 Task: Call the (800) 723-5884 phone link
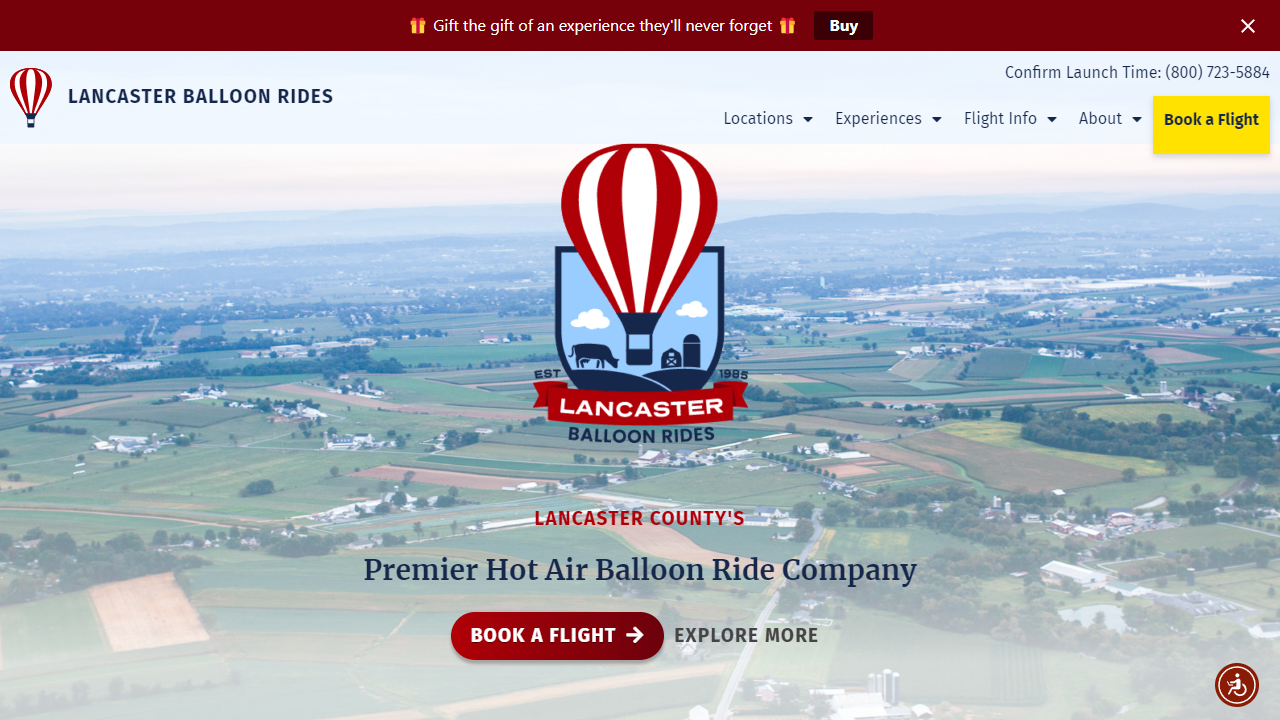1217,72
